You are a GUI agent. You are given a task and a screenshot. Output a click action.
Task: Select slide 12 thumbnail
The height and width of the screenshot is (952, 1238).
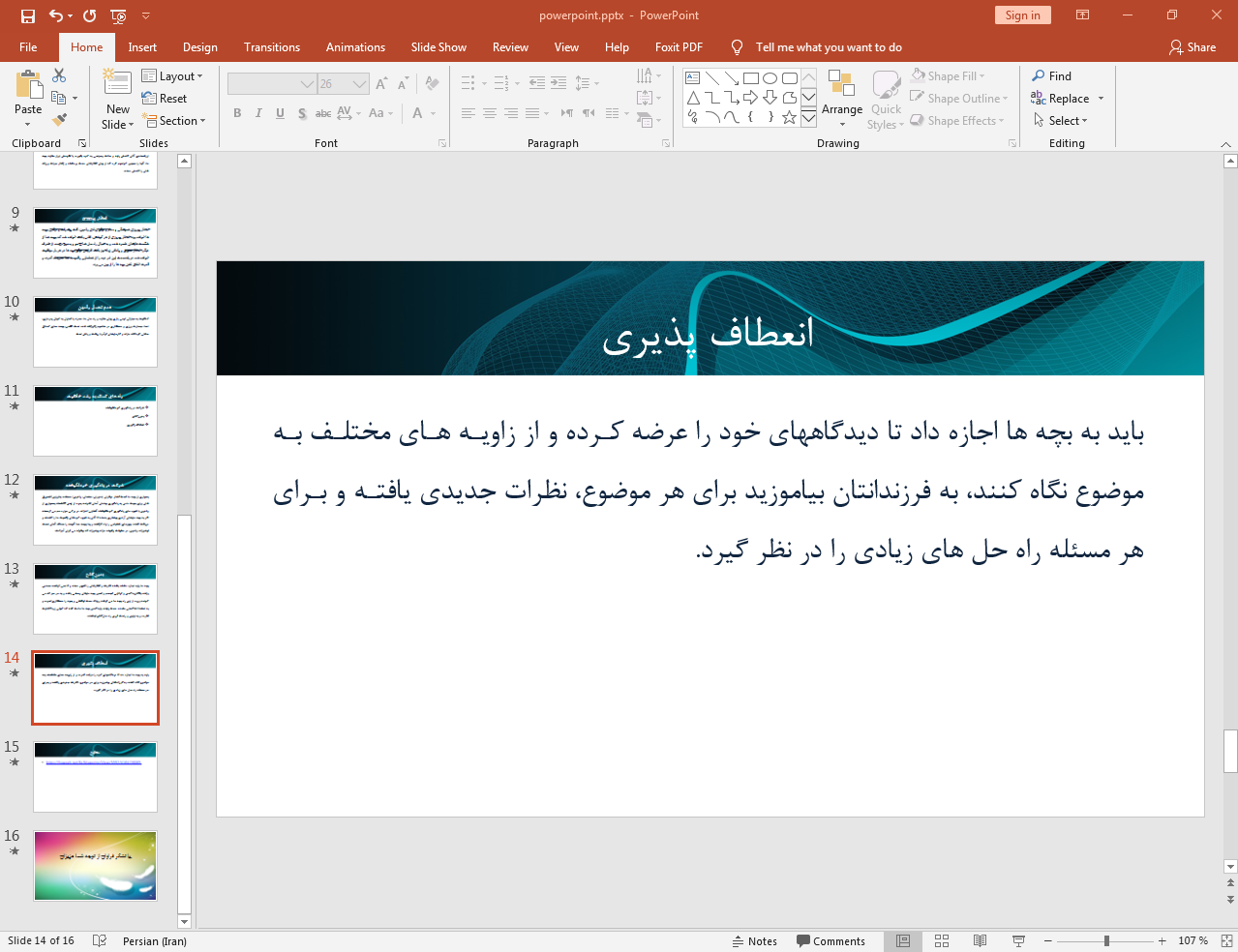(x=95, y=510)
